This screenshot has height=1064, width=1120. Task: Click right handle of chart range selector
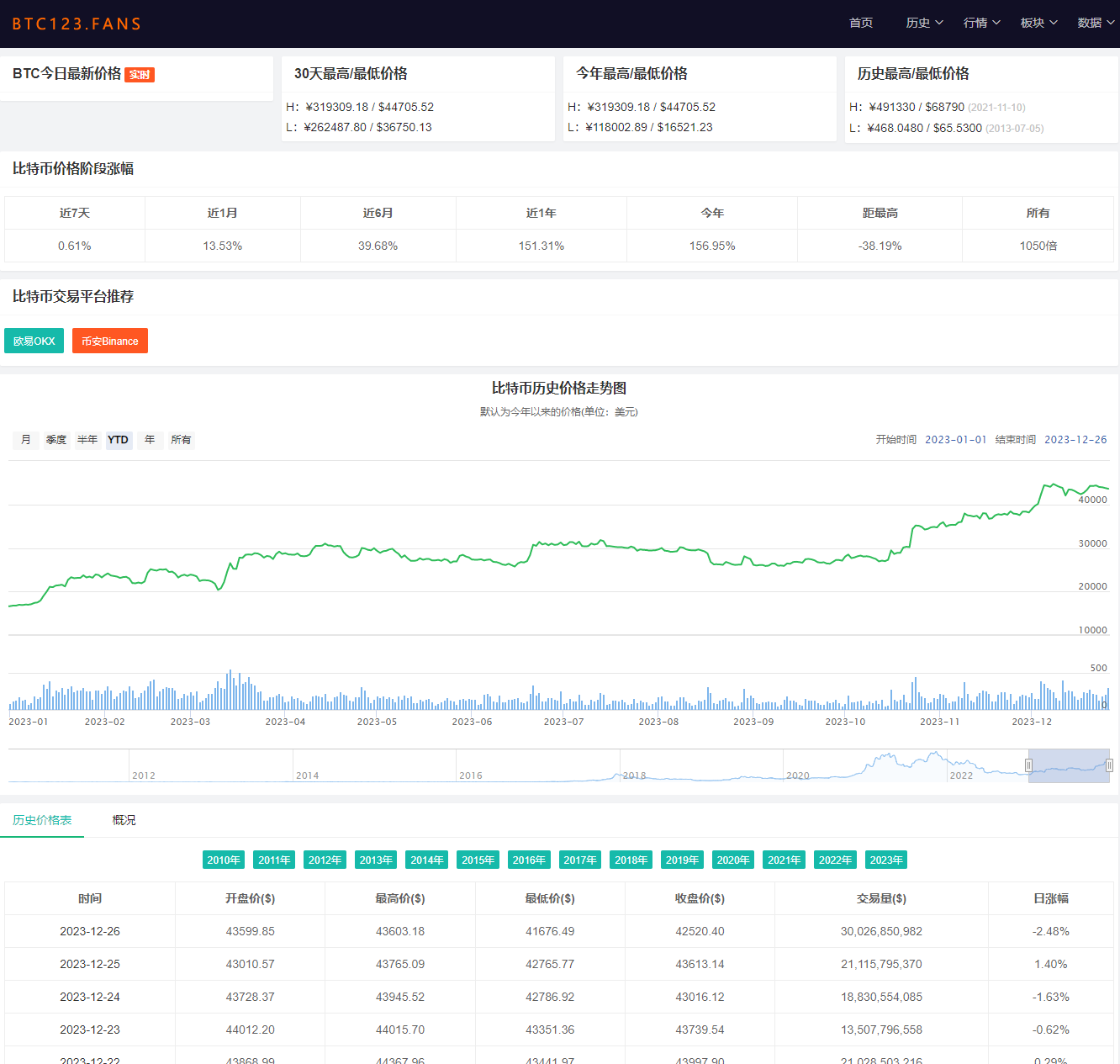pyautogui.click(x=1109, y=765)
